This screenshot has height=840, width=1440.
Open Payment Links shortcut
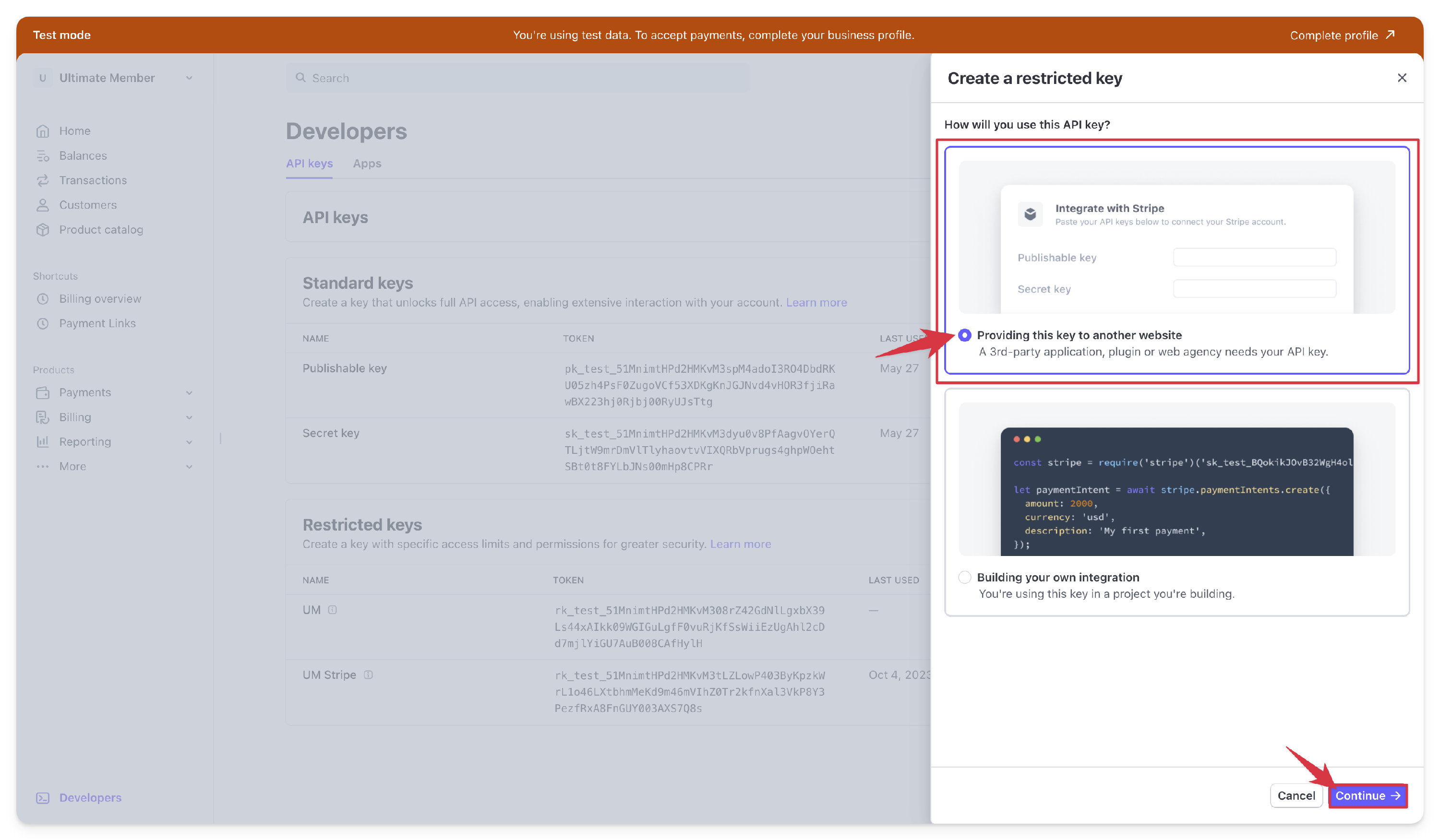coord(97,323)
